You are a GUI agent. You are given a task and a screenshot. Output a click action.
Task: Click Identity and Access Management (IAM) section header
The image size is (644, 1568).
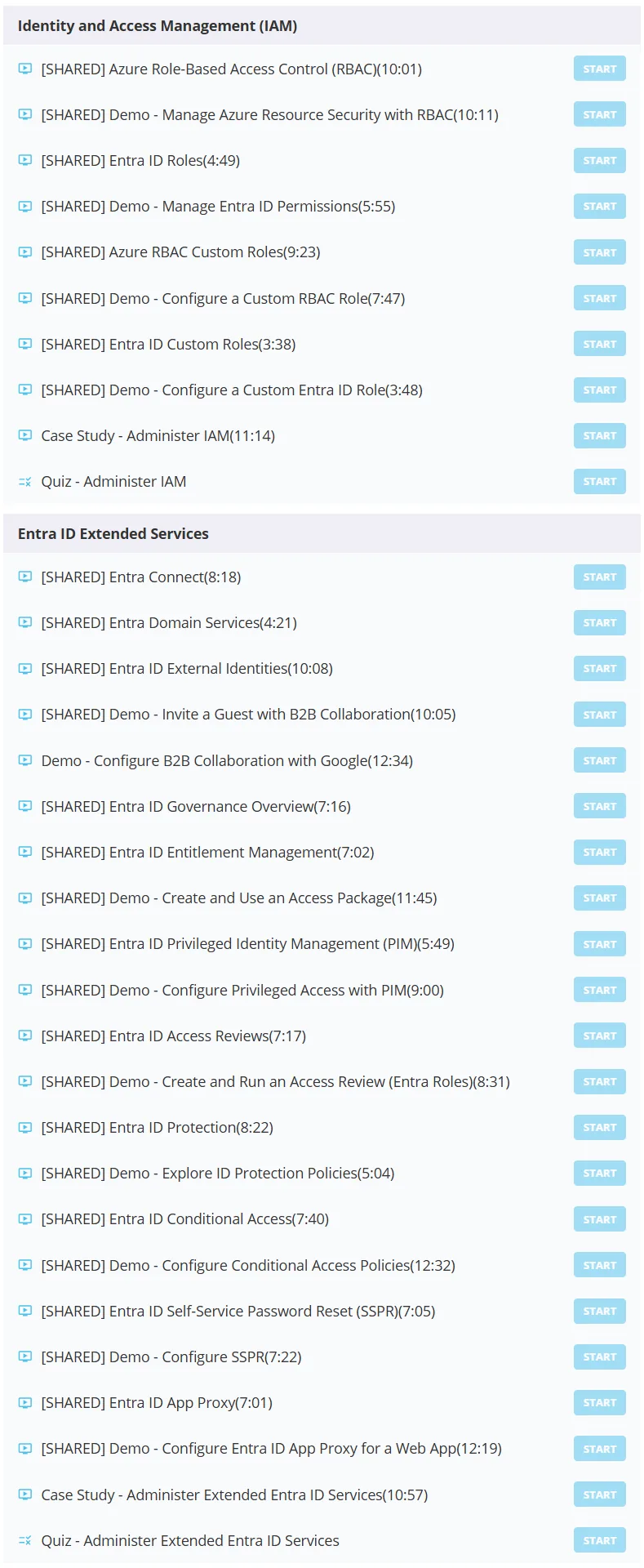[x=322, y=26]
